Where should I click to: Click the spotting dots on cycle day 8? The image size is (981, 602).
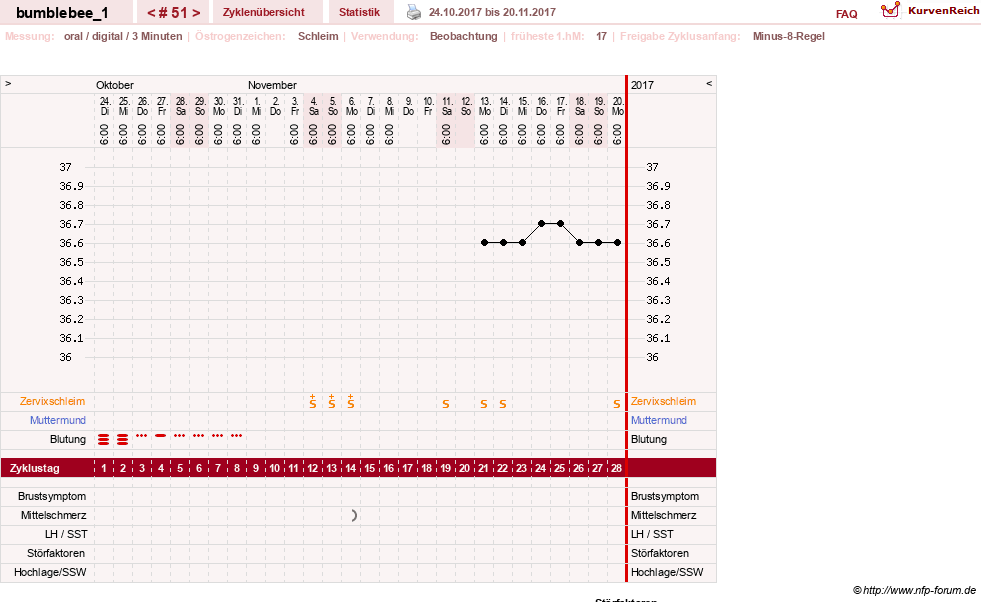[236, 435]
